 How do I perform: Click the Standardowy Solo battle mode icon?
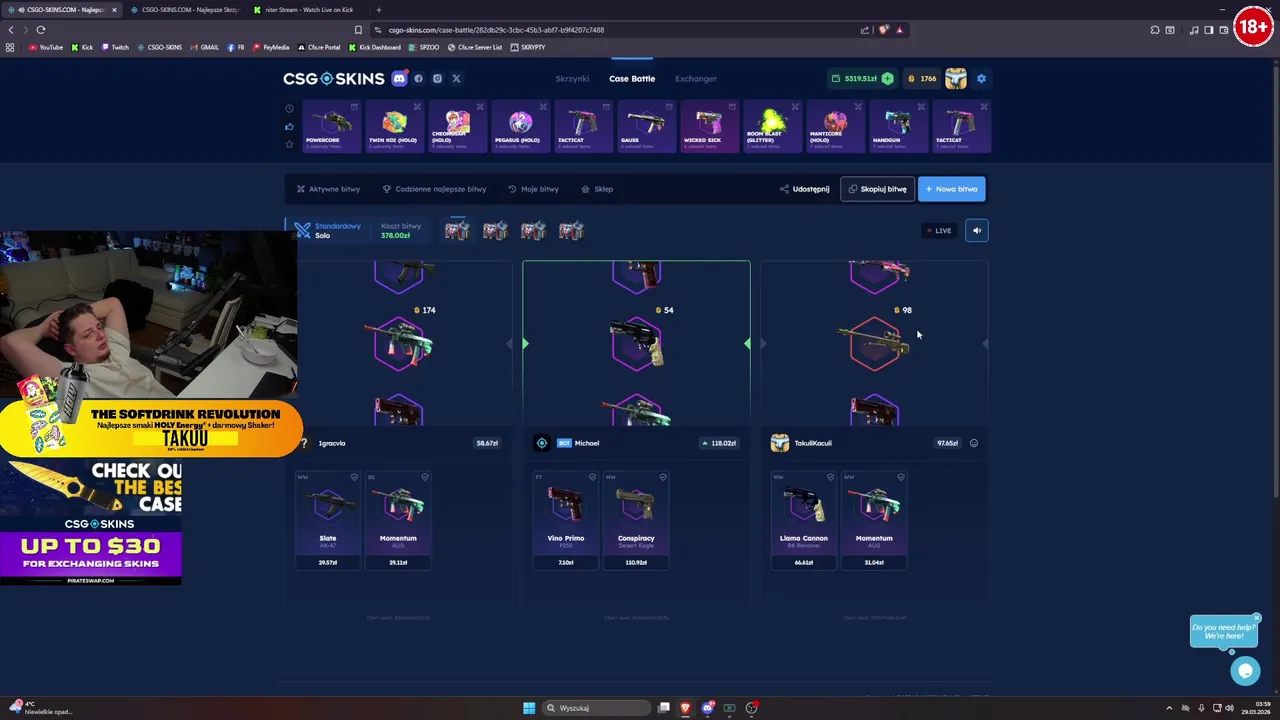(302, 231)
